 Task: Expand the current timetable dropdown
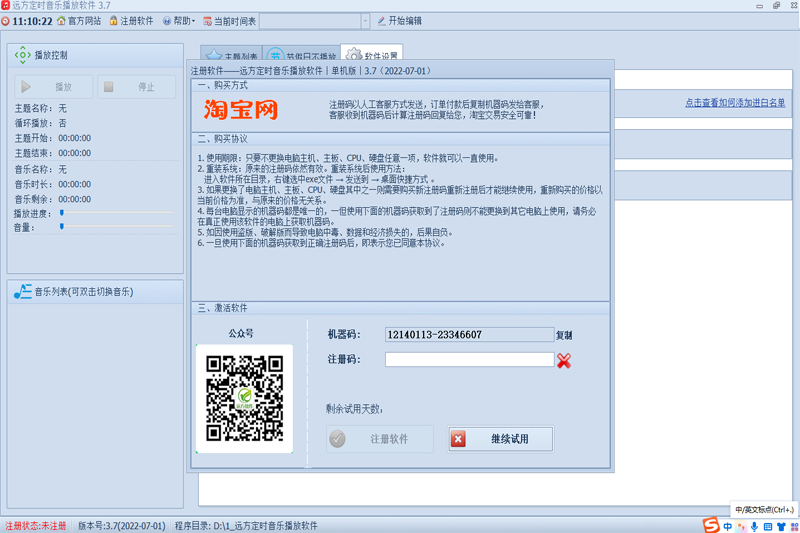[x=365, y=21]
